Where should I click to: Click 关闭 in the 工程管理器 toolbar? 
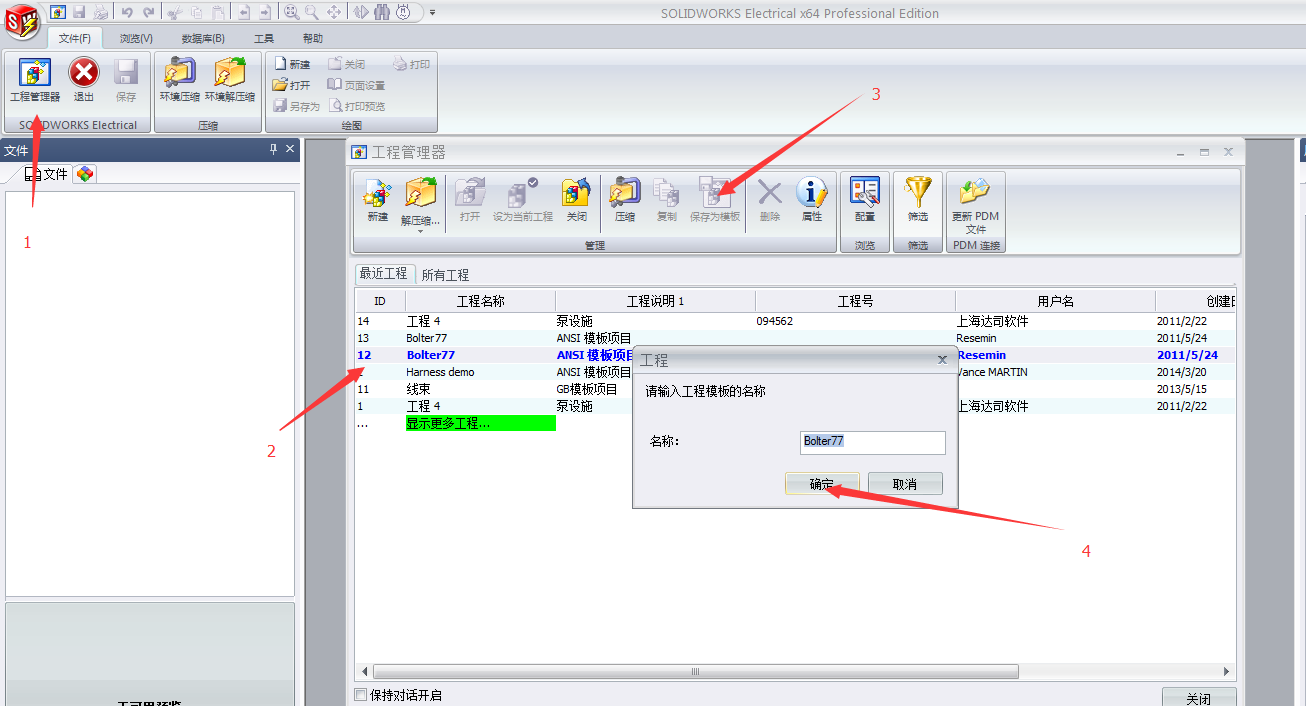point(577,200)
